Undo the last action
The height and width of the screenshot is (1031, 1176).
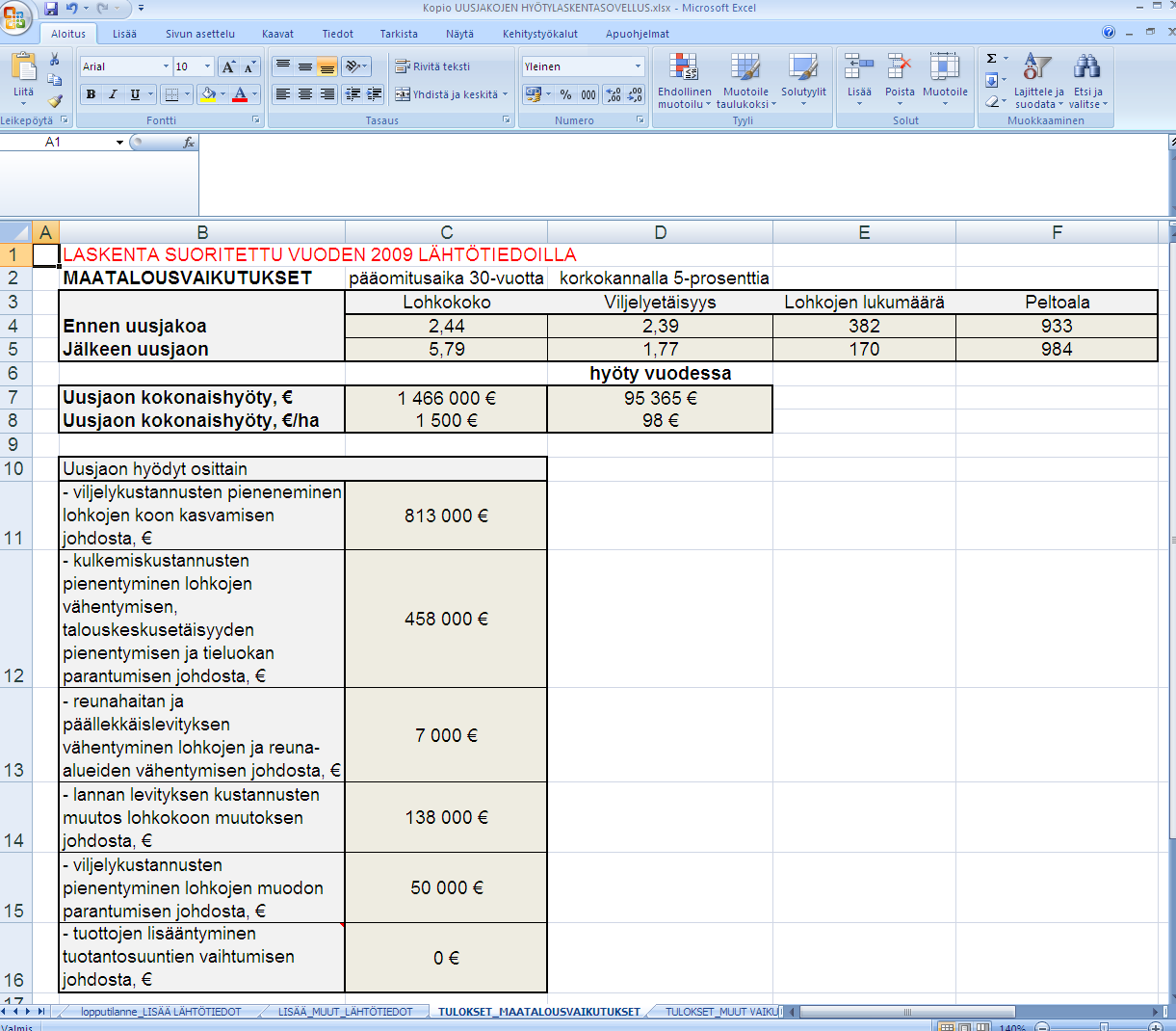click(72, 9)
